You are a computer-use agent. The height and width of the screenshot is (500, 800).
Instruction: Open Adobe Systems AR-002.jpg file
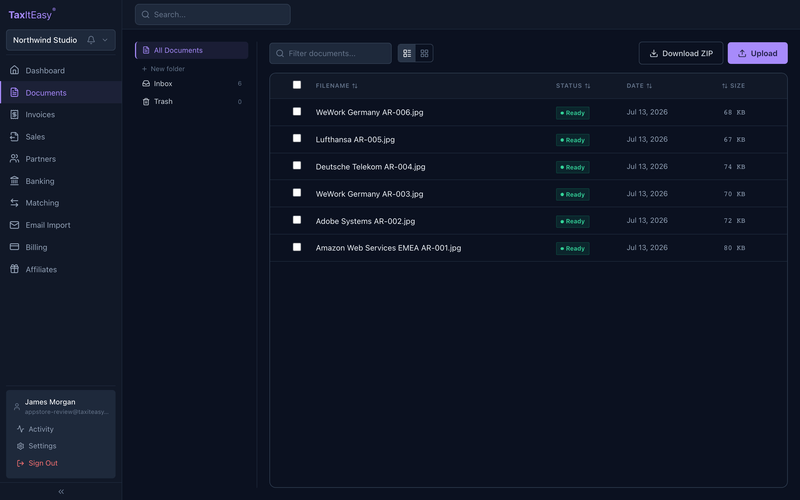tap(365, 221)
